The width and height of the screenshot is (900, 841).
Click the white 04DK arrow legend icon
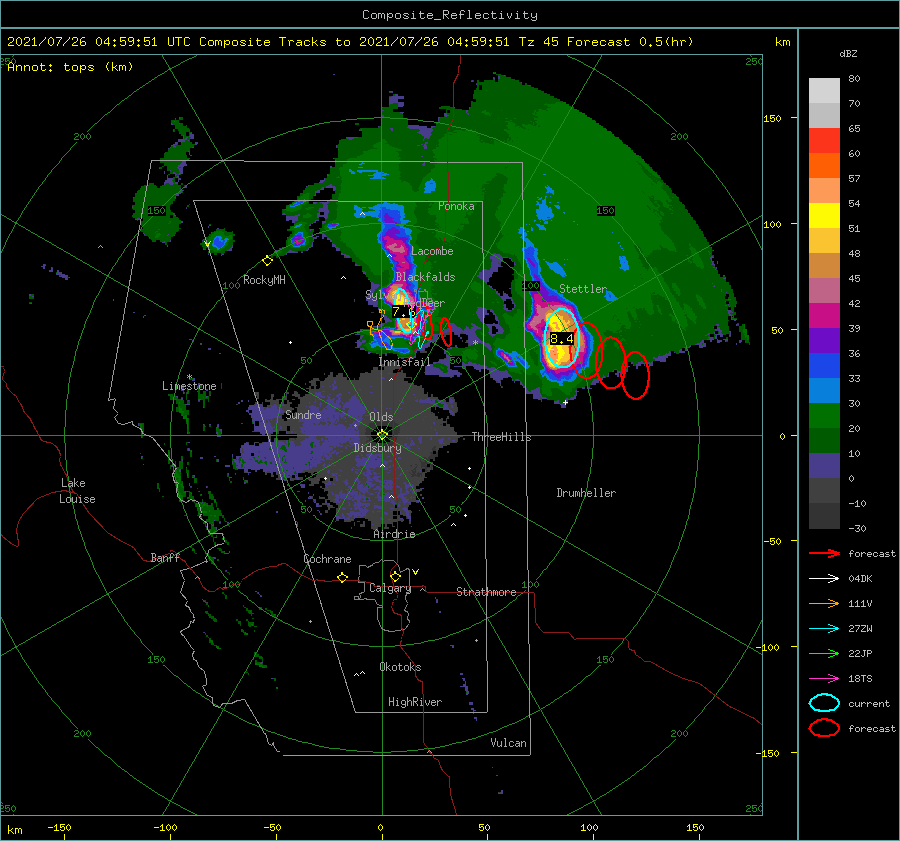tap(824, 579)
